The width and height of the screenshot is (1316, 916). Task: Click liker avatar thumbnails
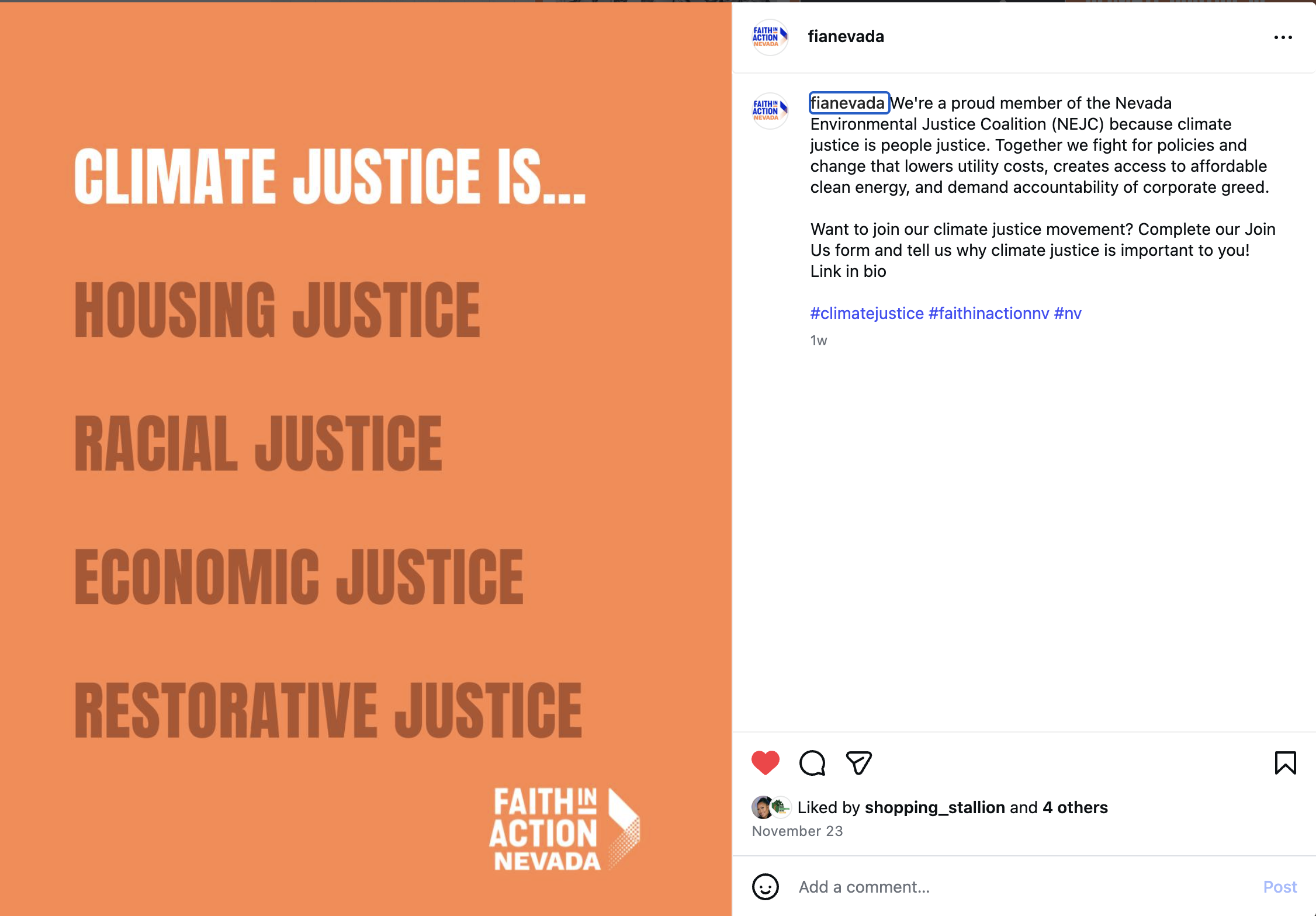point(771,807)
